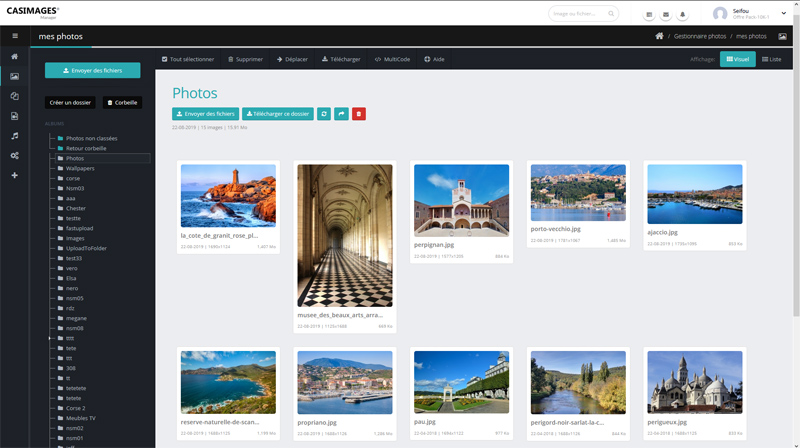This screenshot has height=448, width=800.
Task: Click the red trash delete folder button
Action: pyautogui.click(x=359, y=114)
